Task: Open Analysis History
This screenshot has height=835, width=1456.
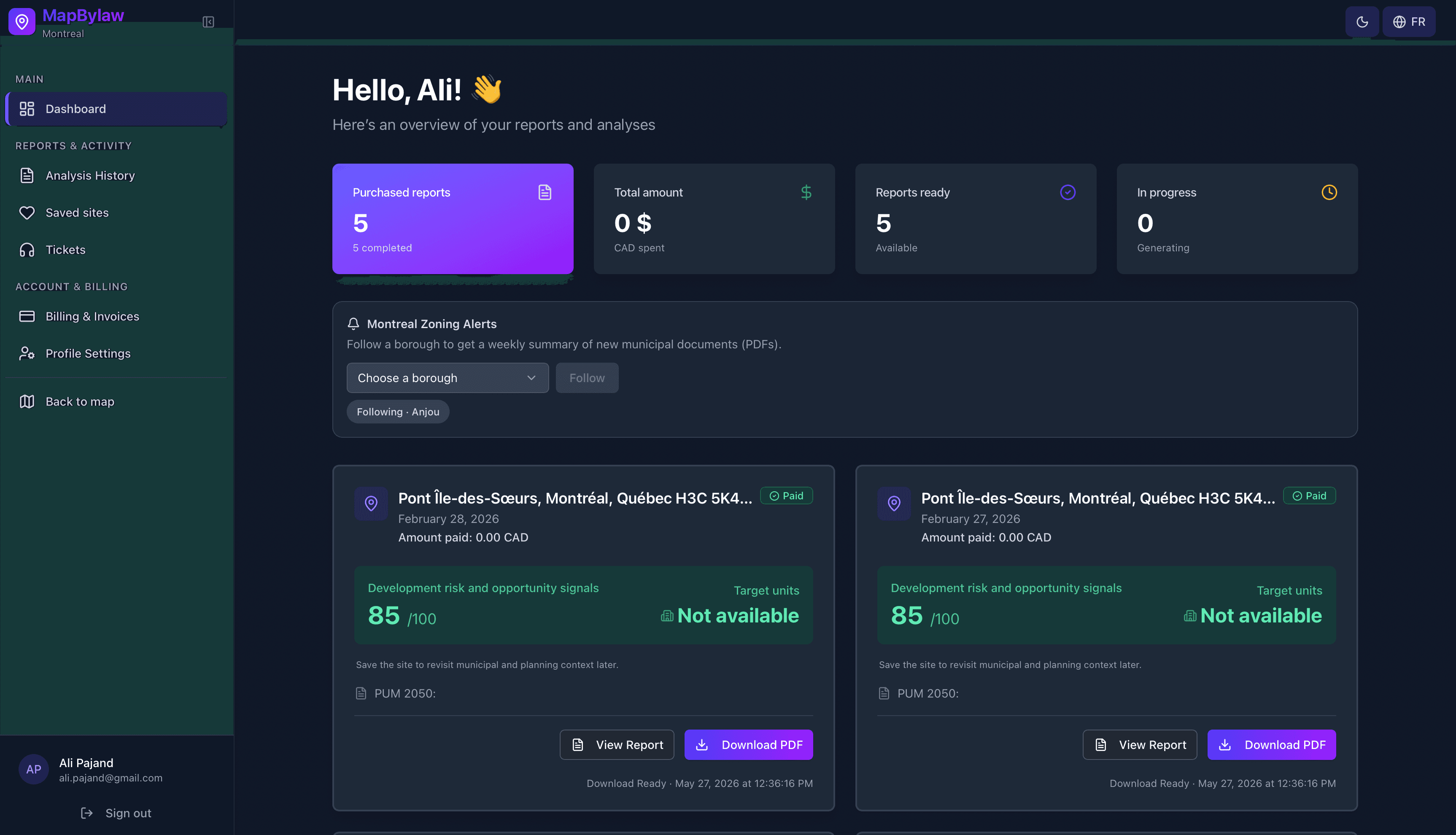Action: click(116, 175)
